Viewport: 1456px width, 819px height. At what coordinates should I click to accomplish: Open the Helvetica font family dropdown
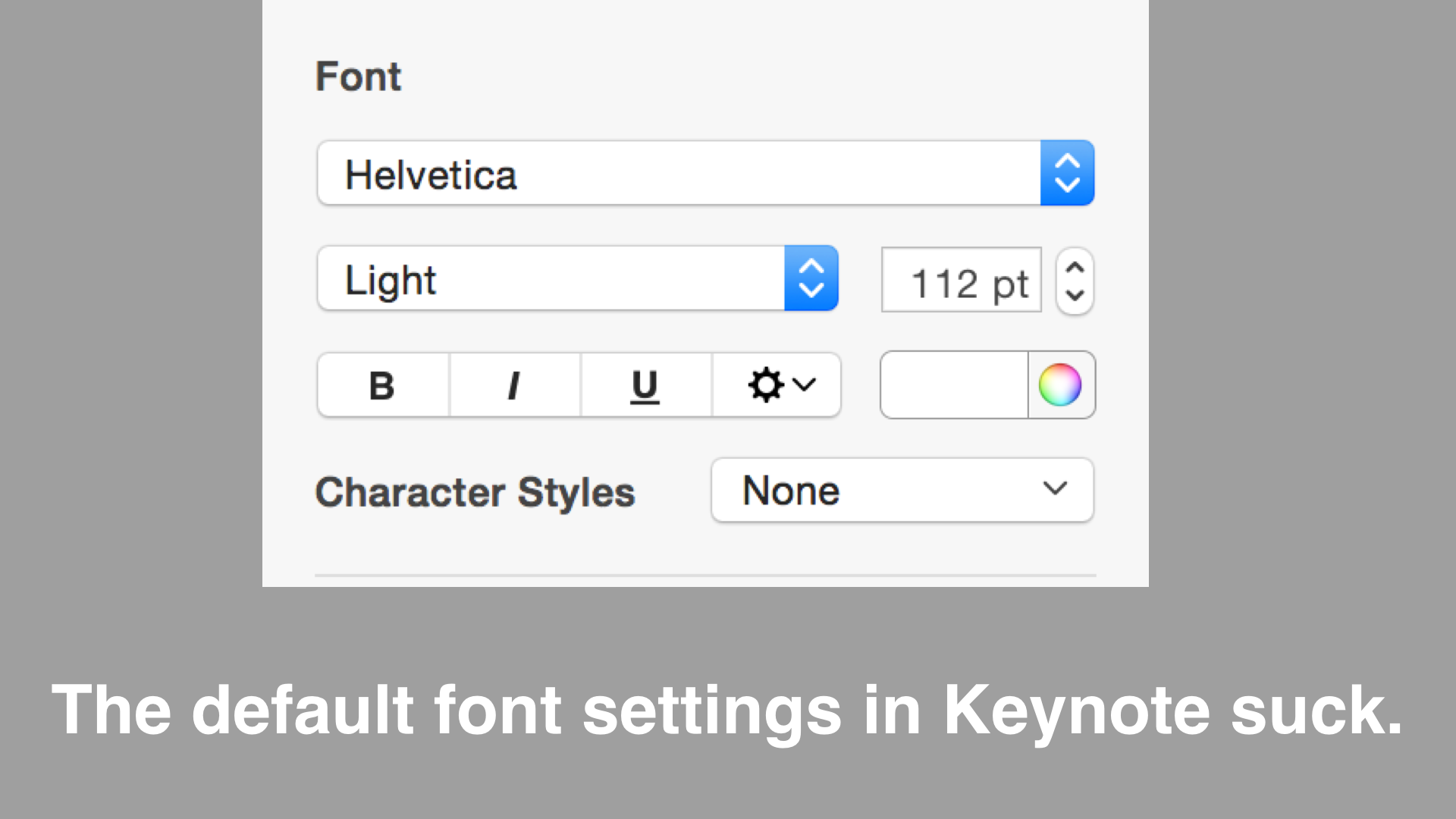pos(705,174)
